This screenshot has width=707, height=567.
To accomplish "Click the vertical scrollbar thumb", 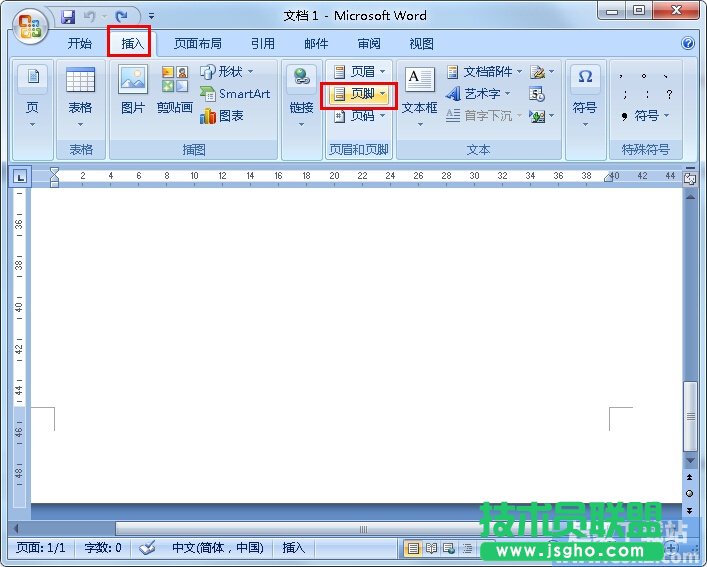I will pyautogui.click(x=690, y=416).
